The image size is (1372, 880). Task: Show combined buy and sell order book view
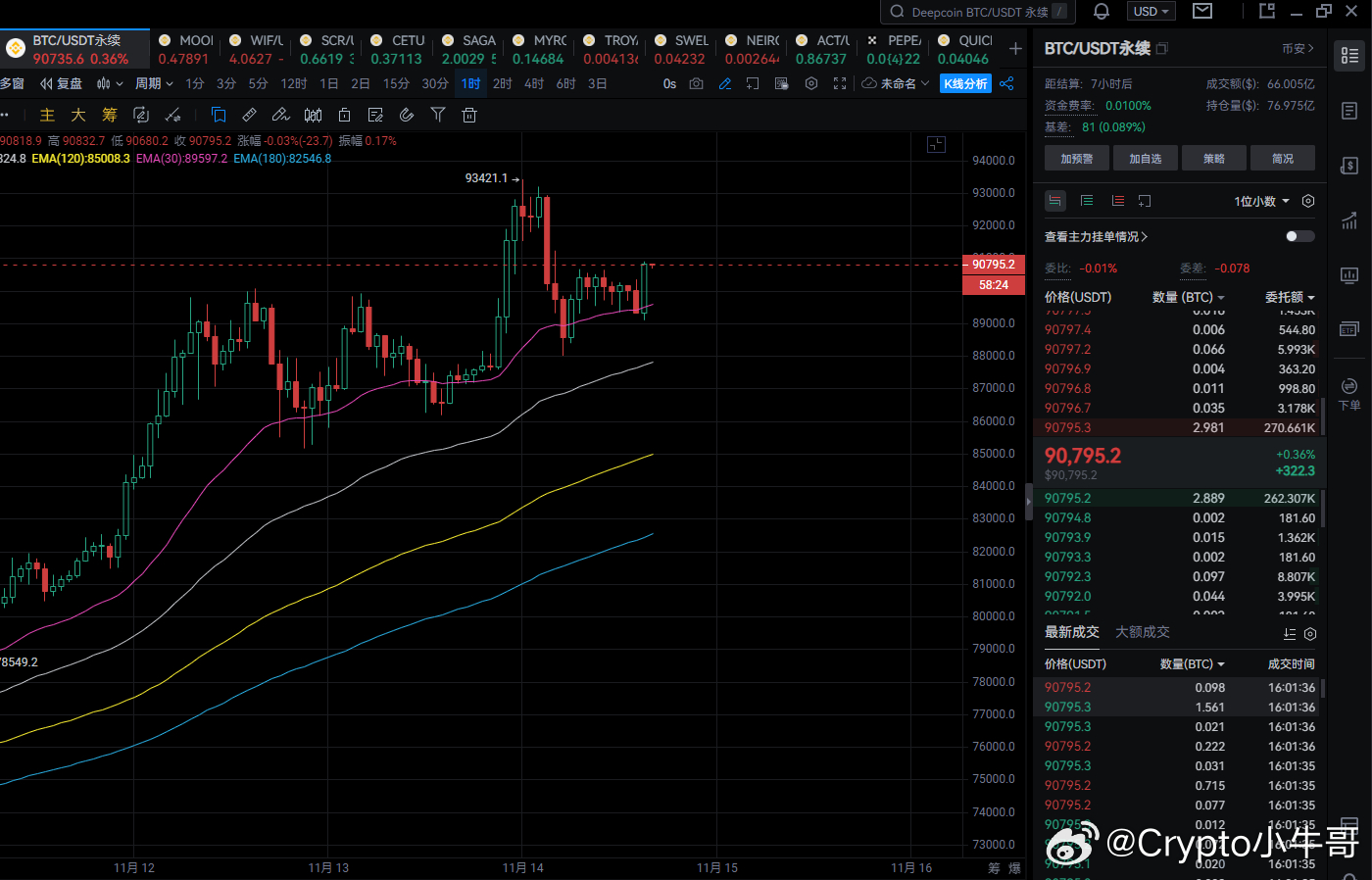pyautogui.click(x=1055, y=201)
